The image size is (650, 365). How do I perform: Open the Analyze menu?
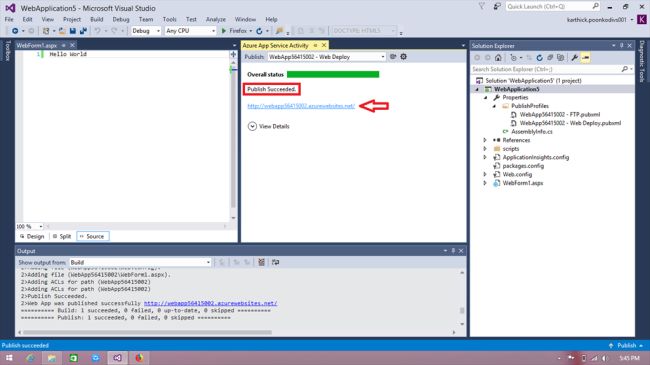point(216,19)
